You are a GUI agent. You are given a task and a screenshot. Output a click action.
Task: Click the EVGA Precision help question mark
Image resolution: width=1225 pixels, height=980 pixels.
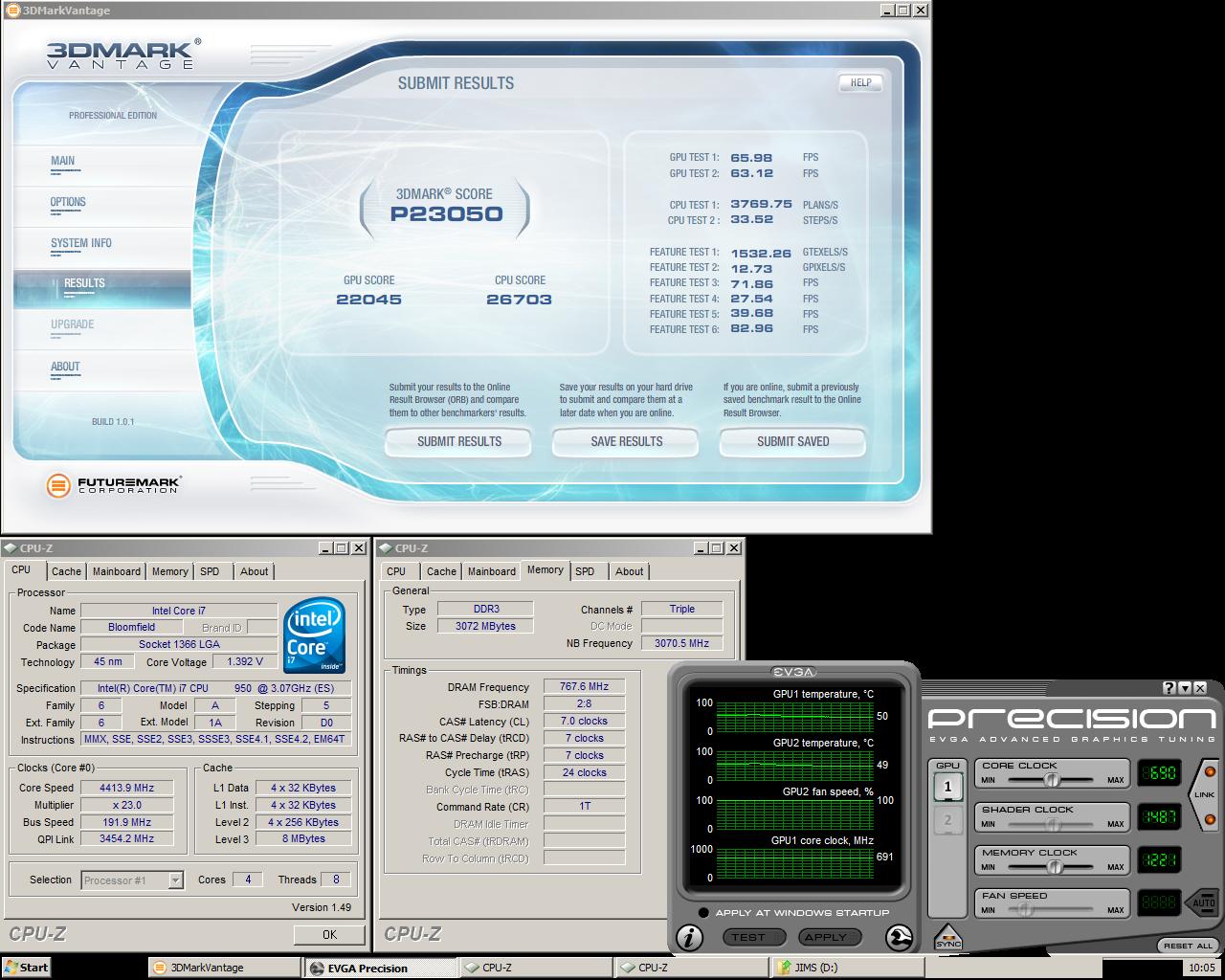(1169, 688)
